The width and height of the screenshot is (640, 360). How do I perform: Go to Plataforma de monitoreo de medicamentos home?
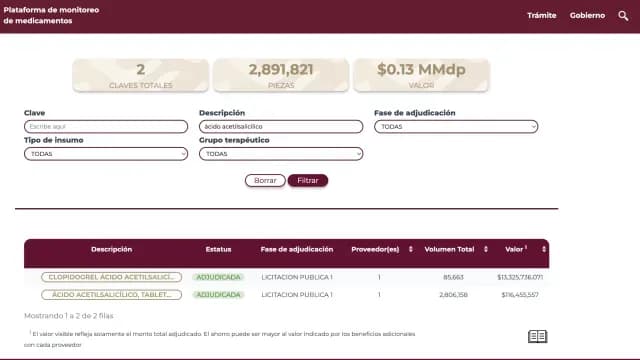(51, 16)
